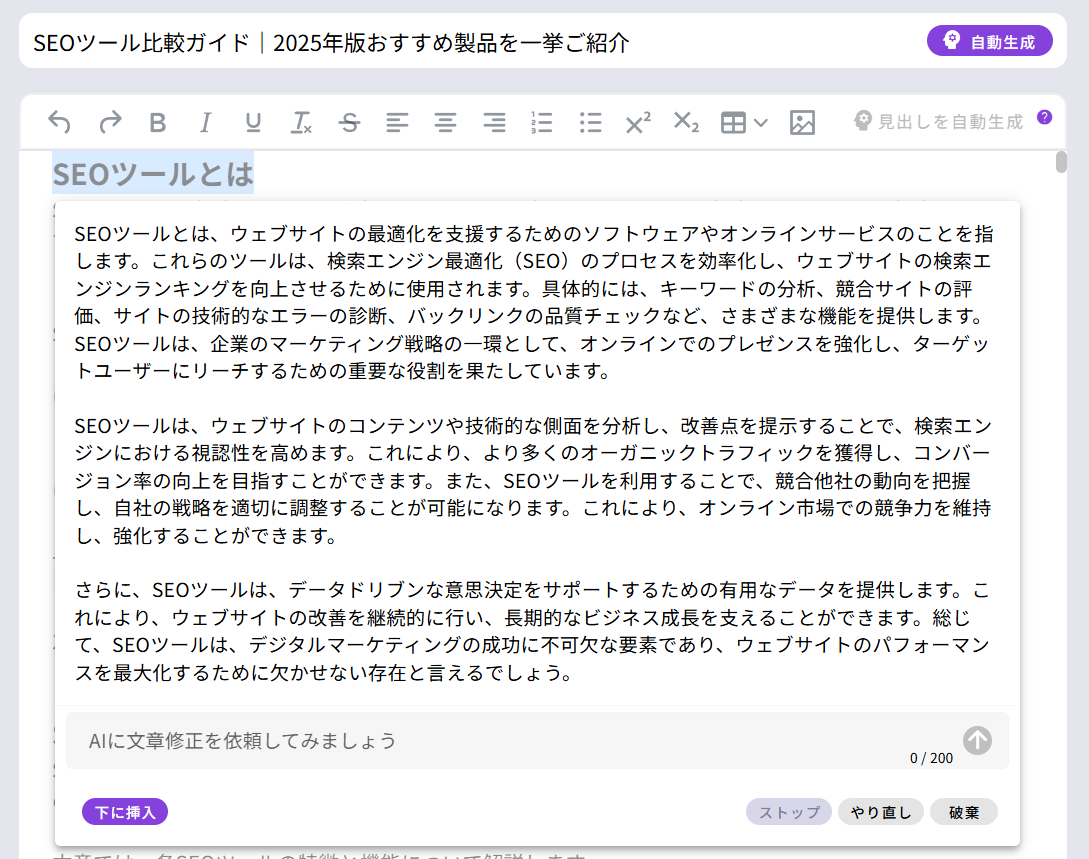Image resolution: width=1089 pixels, height=859 pixels.
Task: Toggle italic formatting
Action: [x=205, y=122]
